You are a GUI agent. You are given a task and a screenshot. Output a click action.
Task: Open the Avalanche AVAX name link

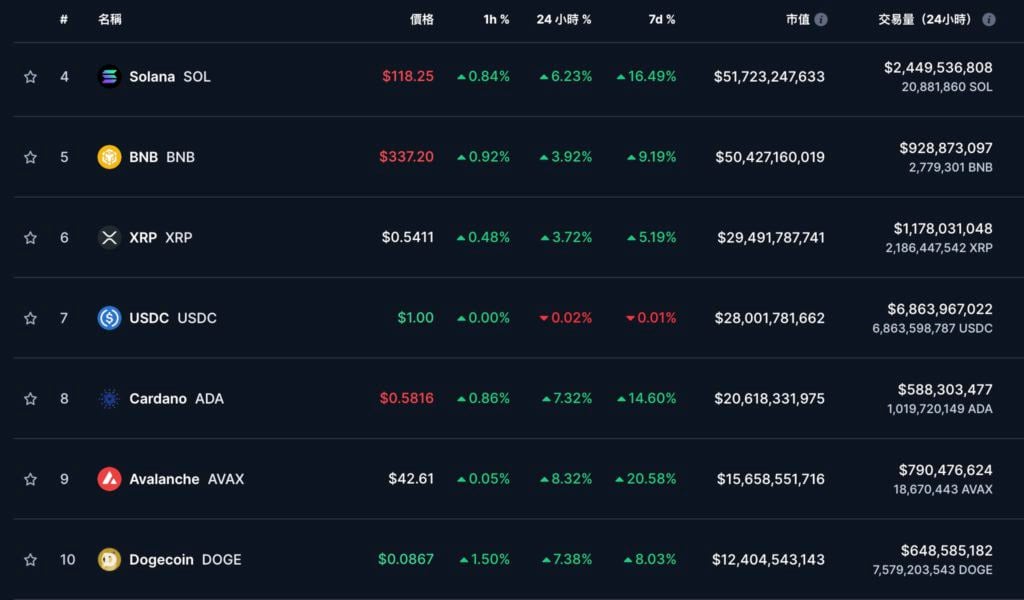[186, 479]
